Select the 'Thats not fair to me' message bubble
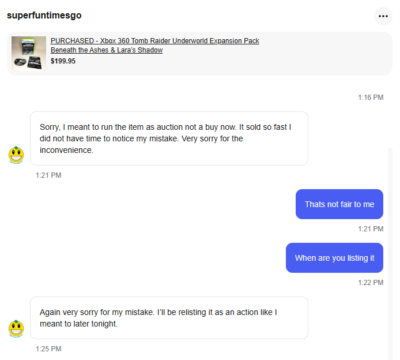 click(x=339, y=204)
